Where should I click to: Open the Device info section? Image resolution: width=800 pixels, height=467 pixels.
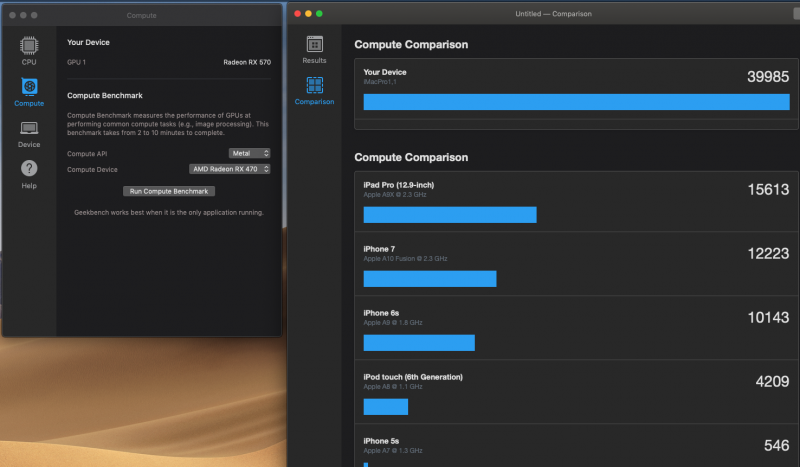point(29,134)
